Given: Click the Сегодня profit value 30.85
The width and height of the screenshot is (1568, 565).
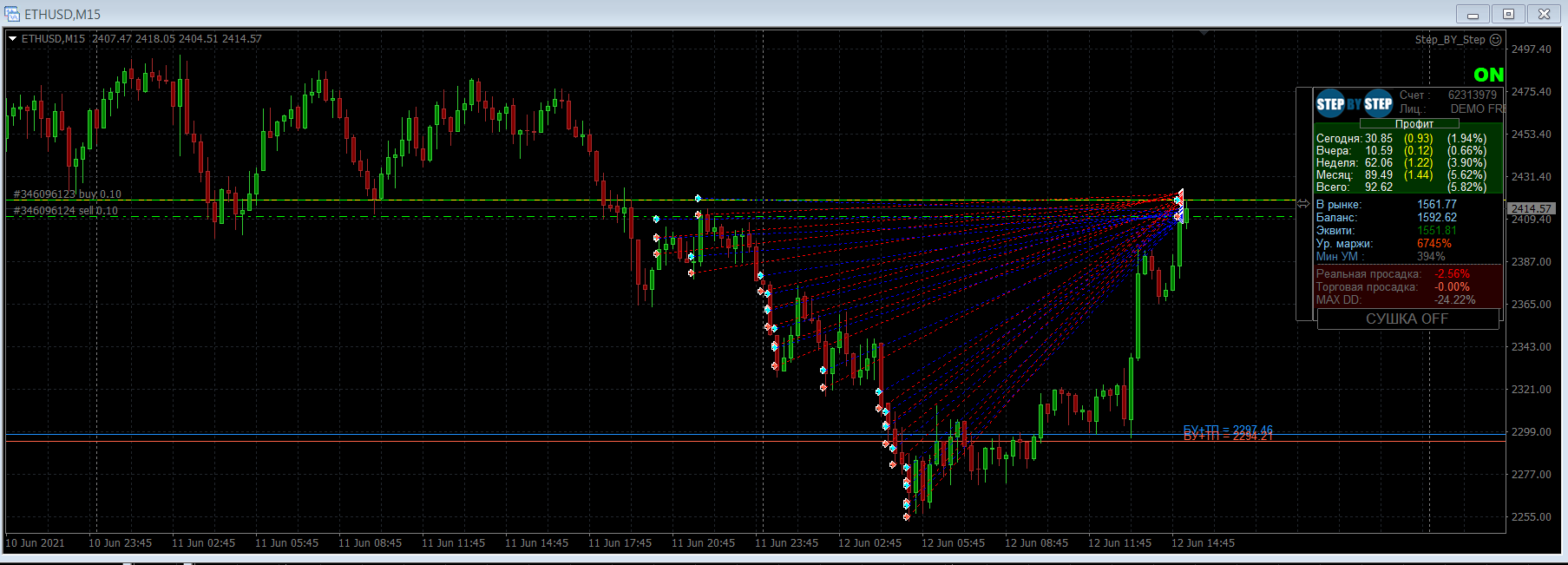Looking at the screenshot, I should [x=1379, y=139].
